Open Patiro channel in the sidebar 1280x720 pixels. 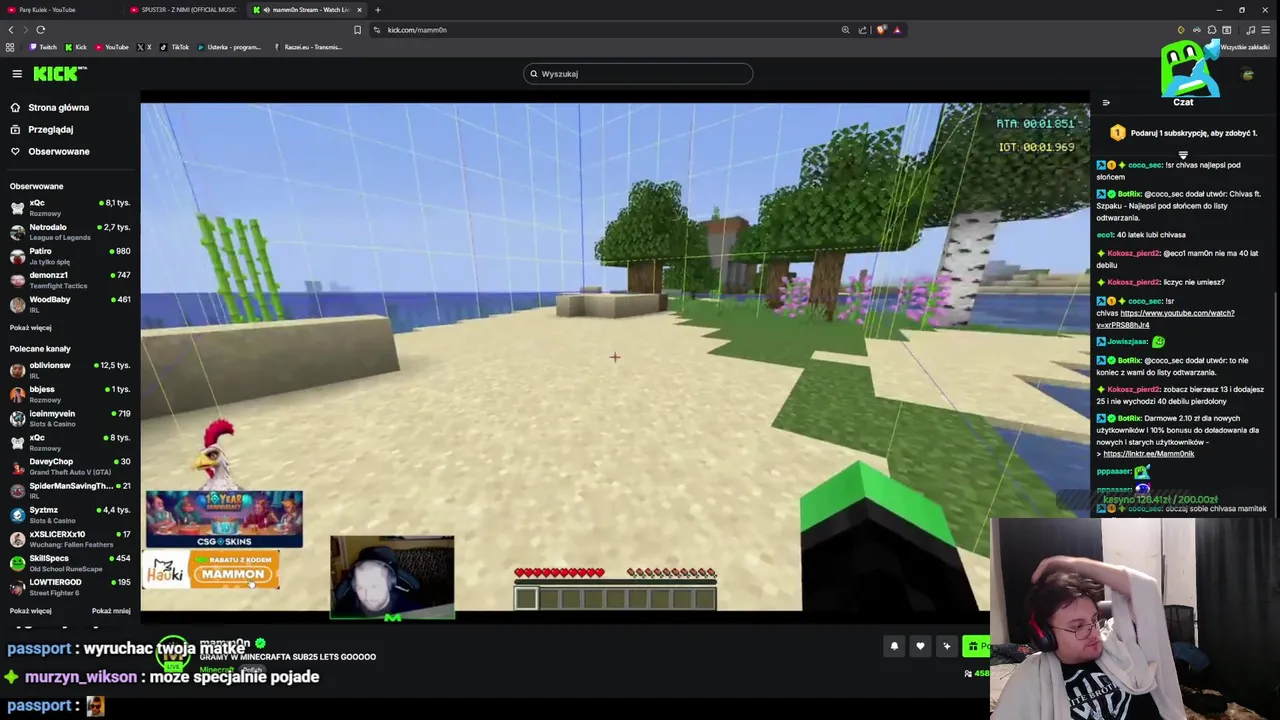pos(70,256)
